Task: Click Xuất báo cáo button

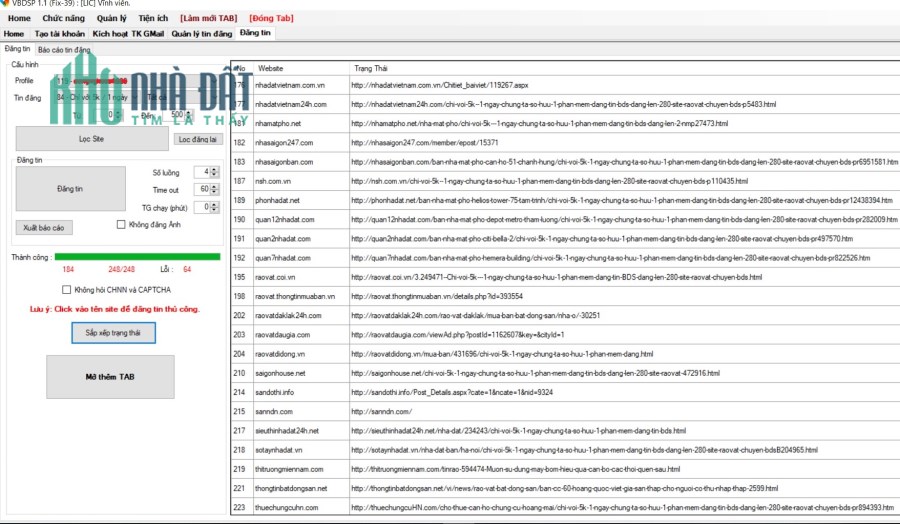Action: click(44, 228)
